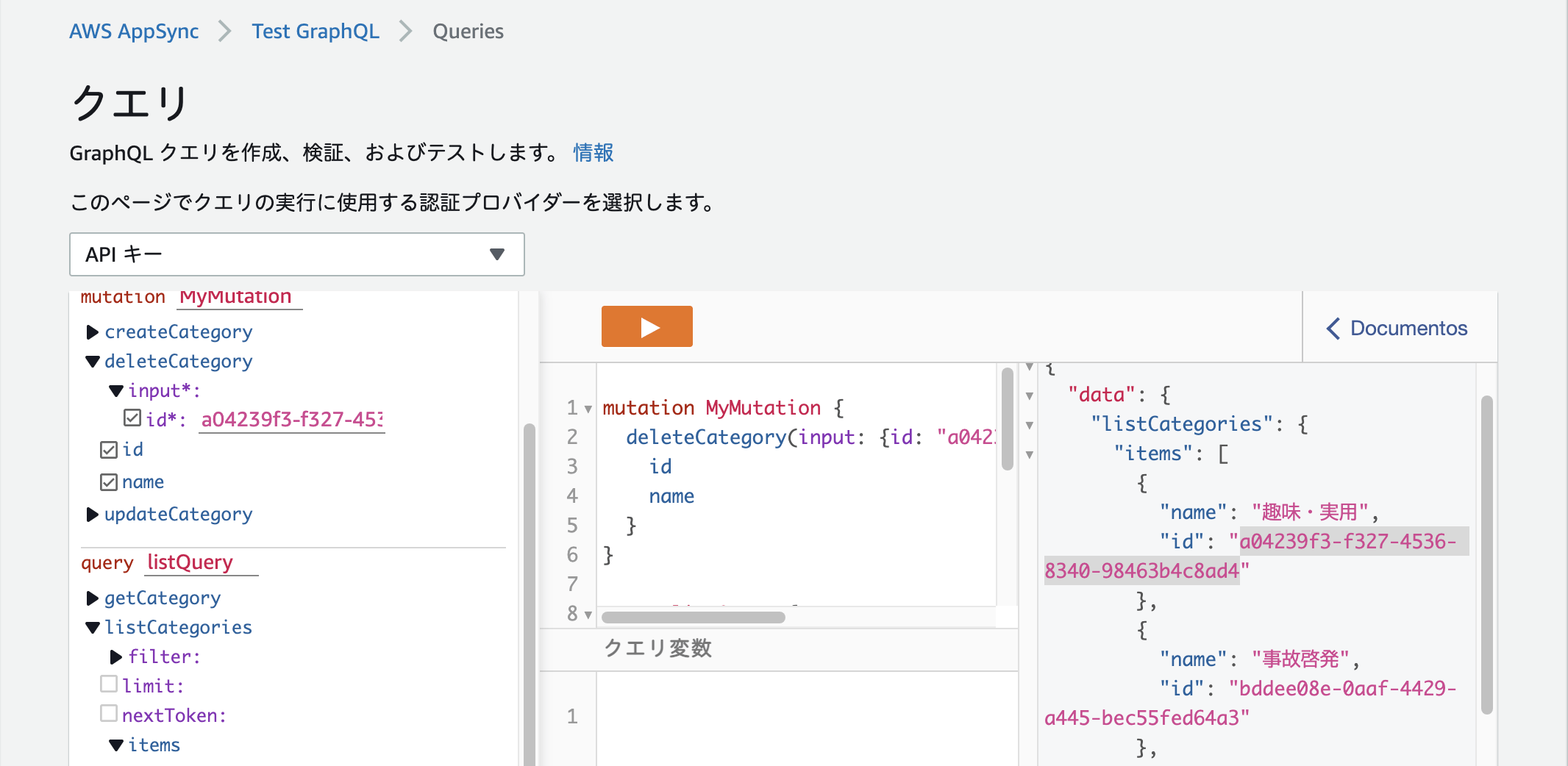Collapse the listCategories query
This screenshot has height=766, width=1568.
click(x=93, y=628)
